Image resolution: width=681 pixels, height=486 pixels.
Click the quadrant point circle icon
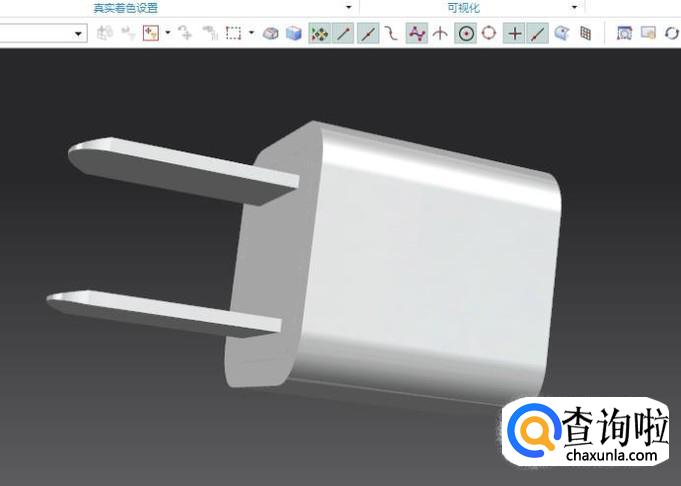pos(489,33)
